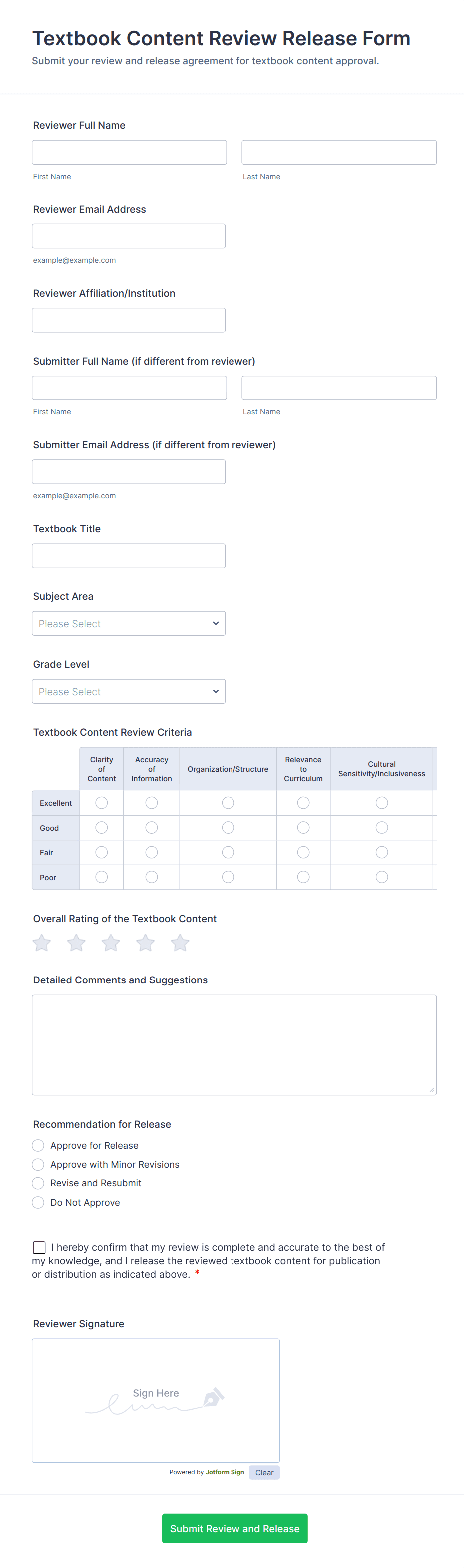
Task: Click the first star in Overall Rating
Action: point(42,943)
